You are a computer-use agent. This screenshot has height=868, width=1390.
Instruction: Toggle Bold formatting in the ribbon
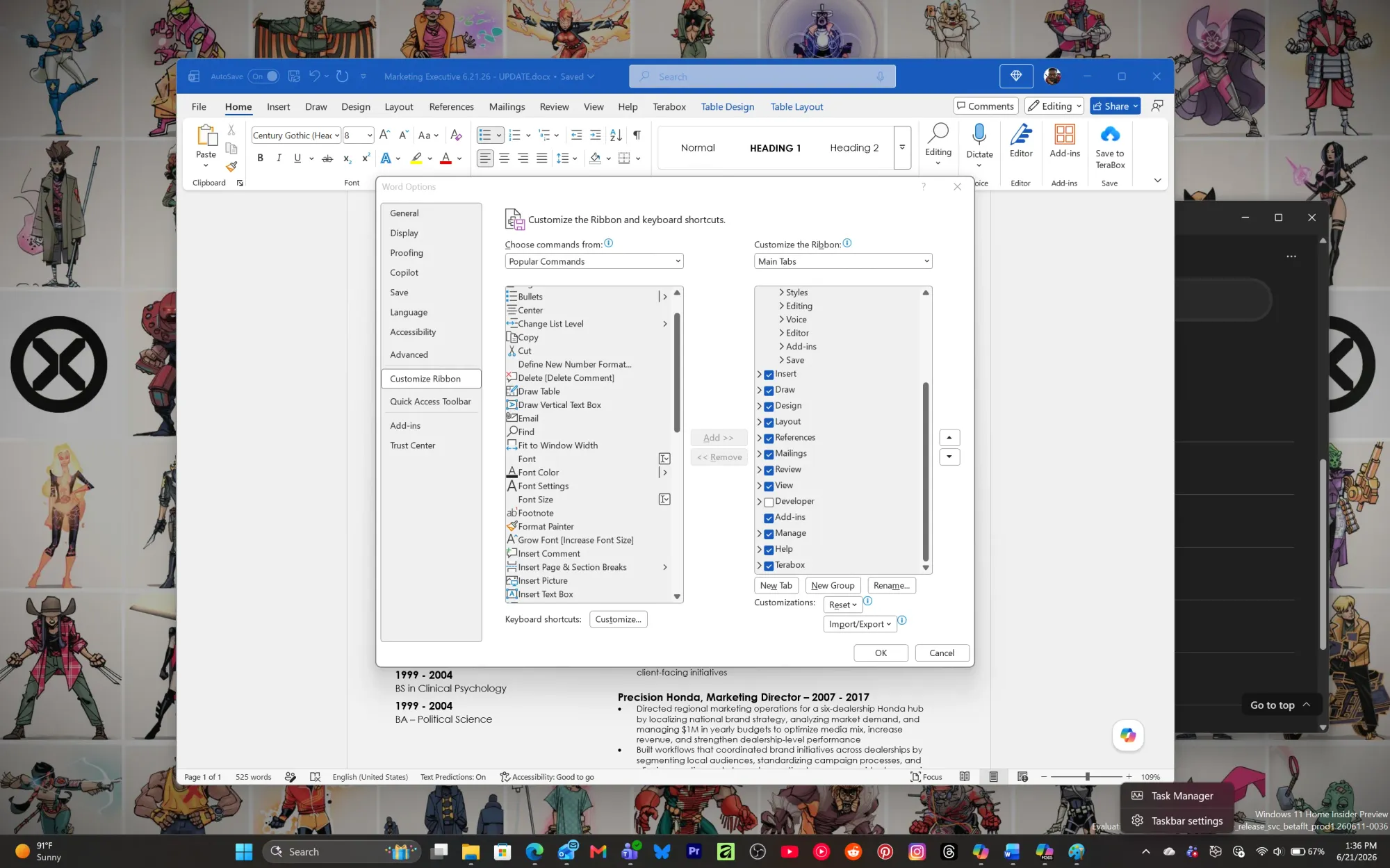[x=260, y=158]
